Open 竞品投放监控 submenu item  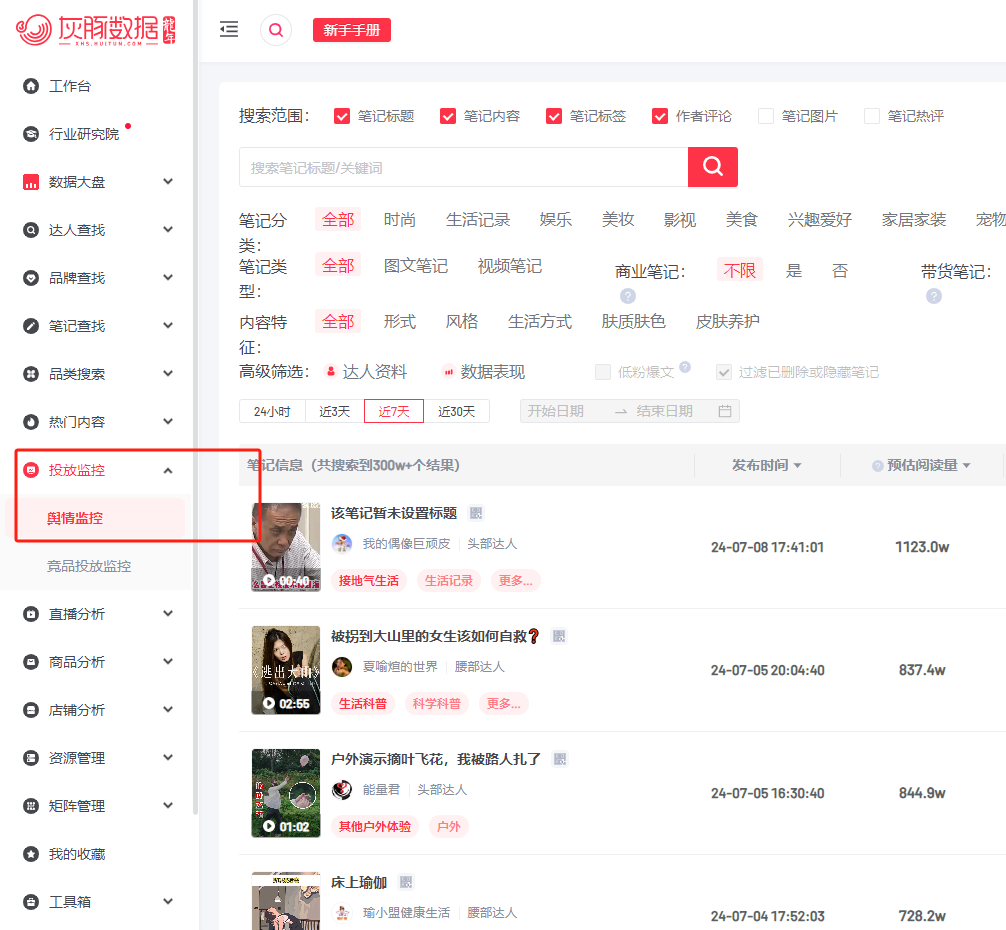pyautogui.click(x=89, y=566)
